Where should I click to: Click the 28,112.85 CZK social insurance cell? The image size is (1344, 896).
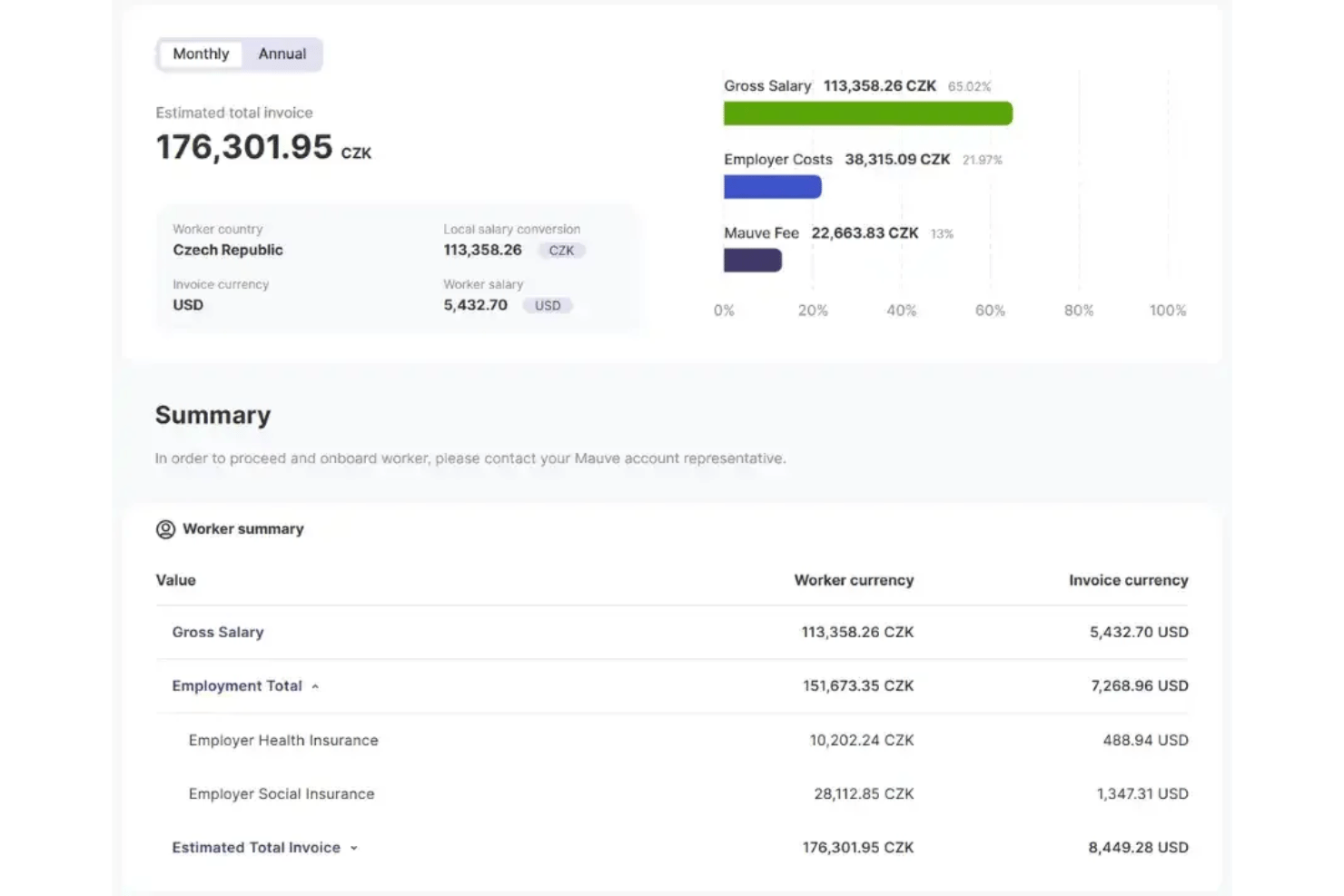tap(864, 793)
